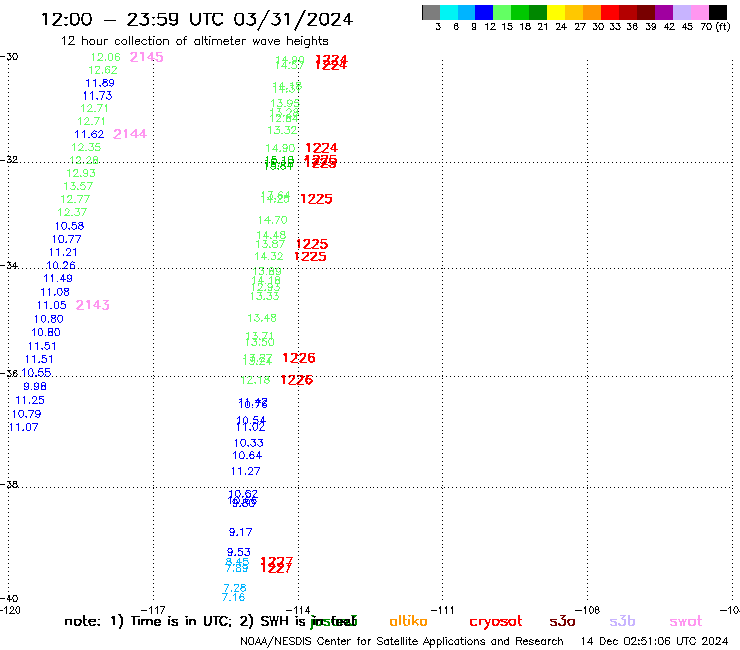Click the wave height value 12.93
The height and width of the screenshot is (650, 740).
pos(81,173)
